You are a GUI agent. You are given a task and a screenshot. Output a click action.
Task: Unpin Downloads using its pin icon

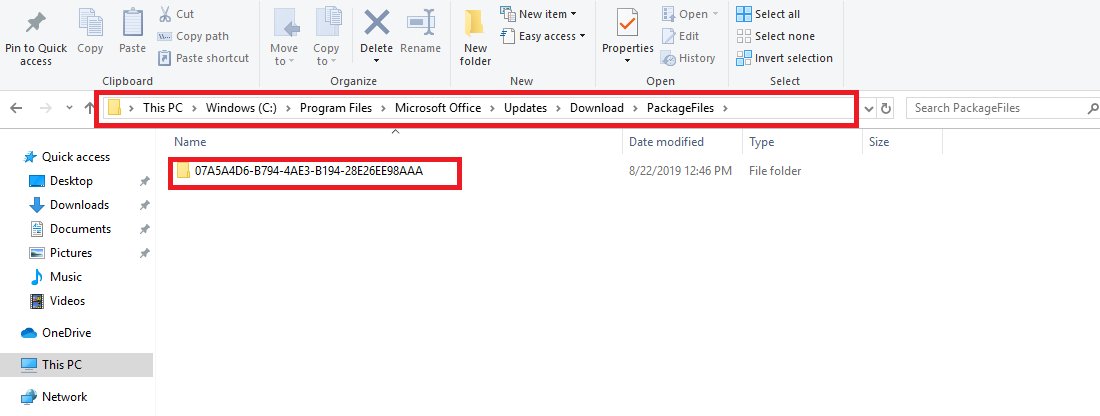coord(145,205)
